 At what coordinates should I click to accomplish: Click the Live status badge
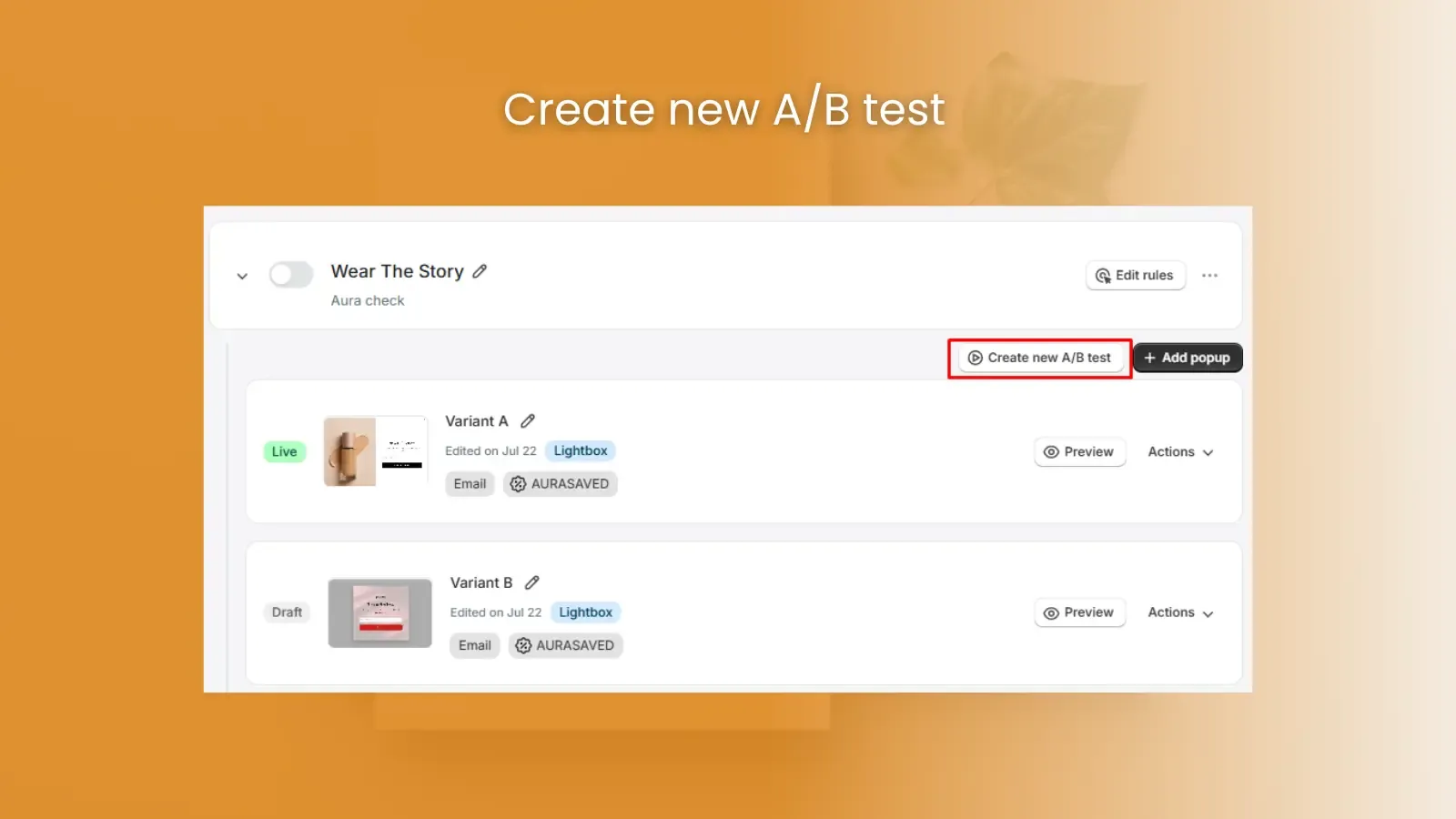[285, 451]
